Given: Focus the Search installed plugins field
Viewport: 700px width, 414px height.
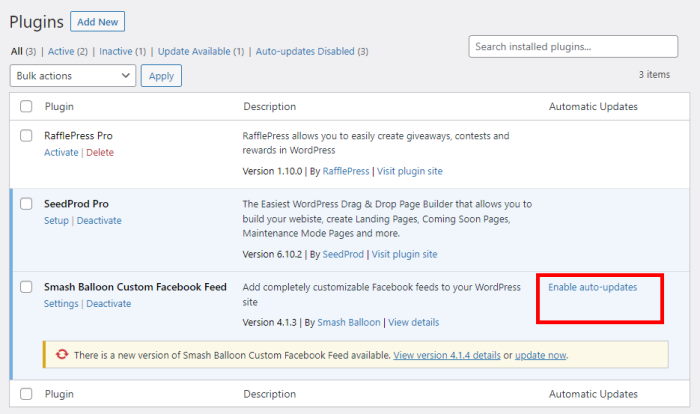Looking at the screenshot, I should coord(573,46).
